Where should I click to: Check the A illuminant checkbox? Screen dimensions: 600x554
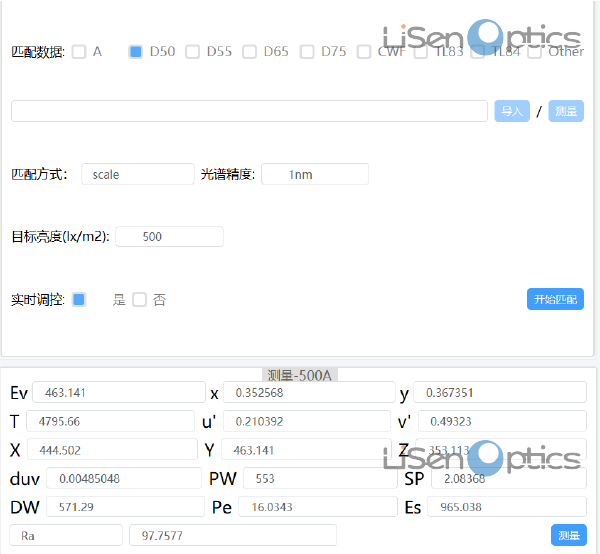[x=79, y=52]
